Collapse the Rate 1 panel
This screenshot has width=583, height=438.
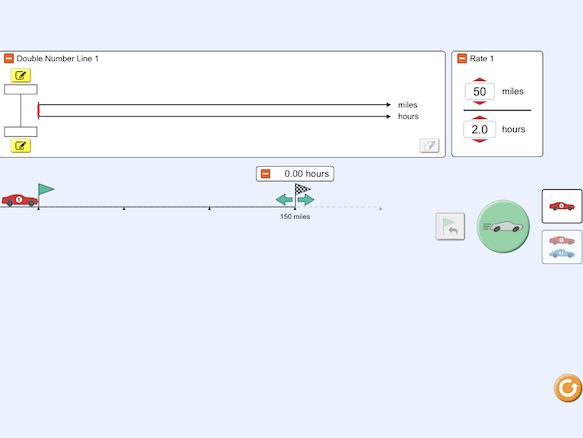462,58
